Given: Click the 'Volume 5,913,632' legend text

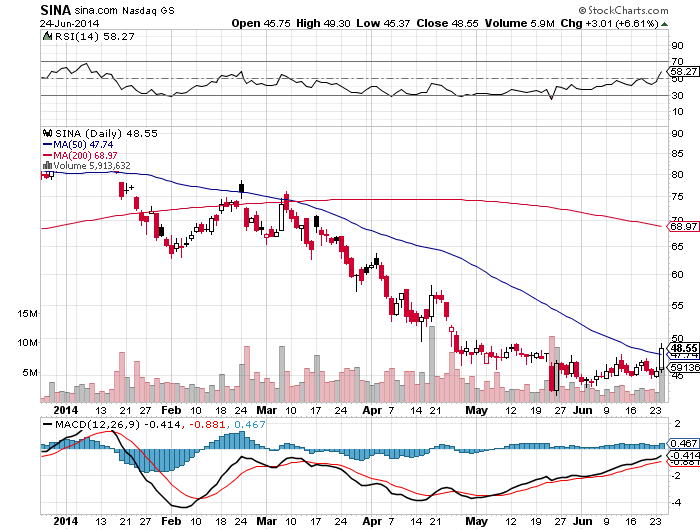Looking at the screenshot, I should pyautogui.click(x=92, y=166).
